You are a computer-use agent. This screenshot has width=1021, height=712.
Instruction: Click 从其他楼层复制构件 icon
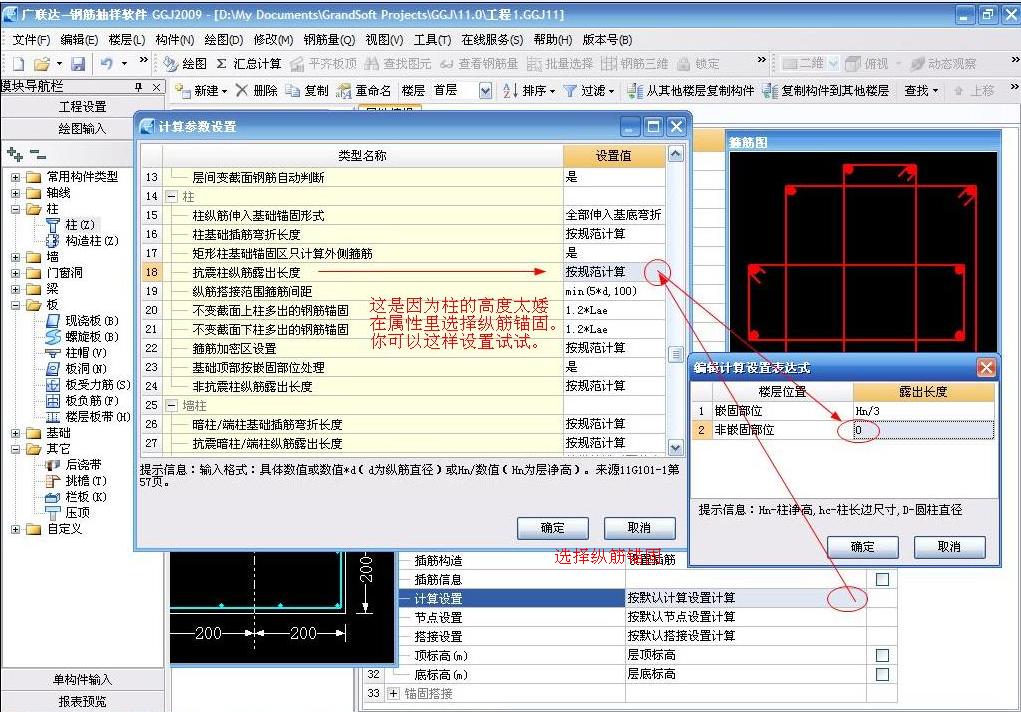point(690,91)
